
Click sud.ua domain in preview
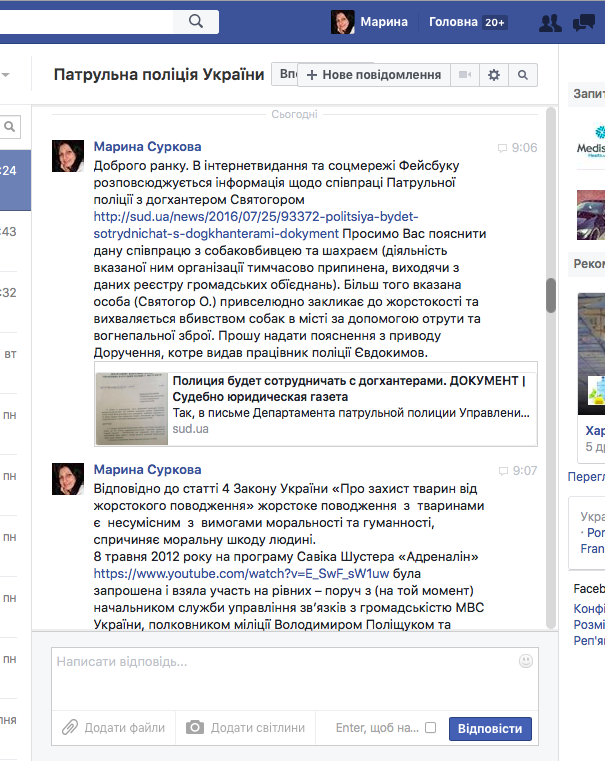click(x=191, y=429)
